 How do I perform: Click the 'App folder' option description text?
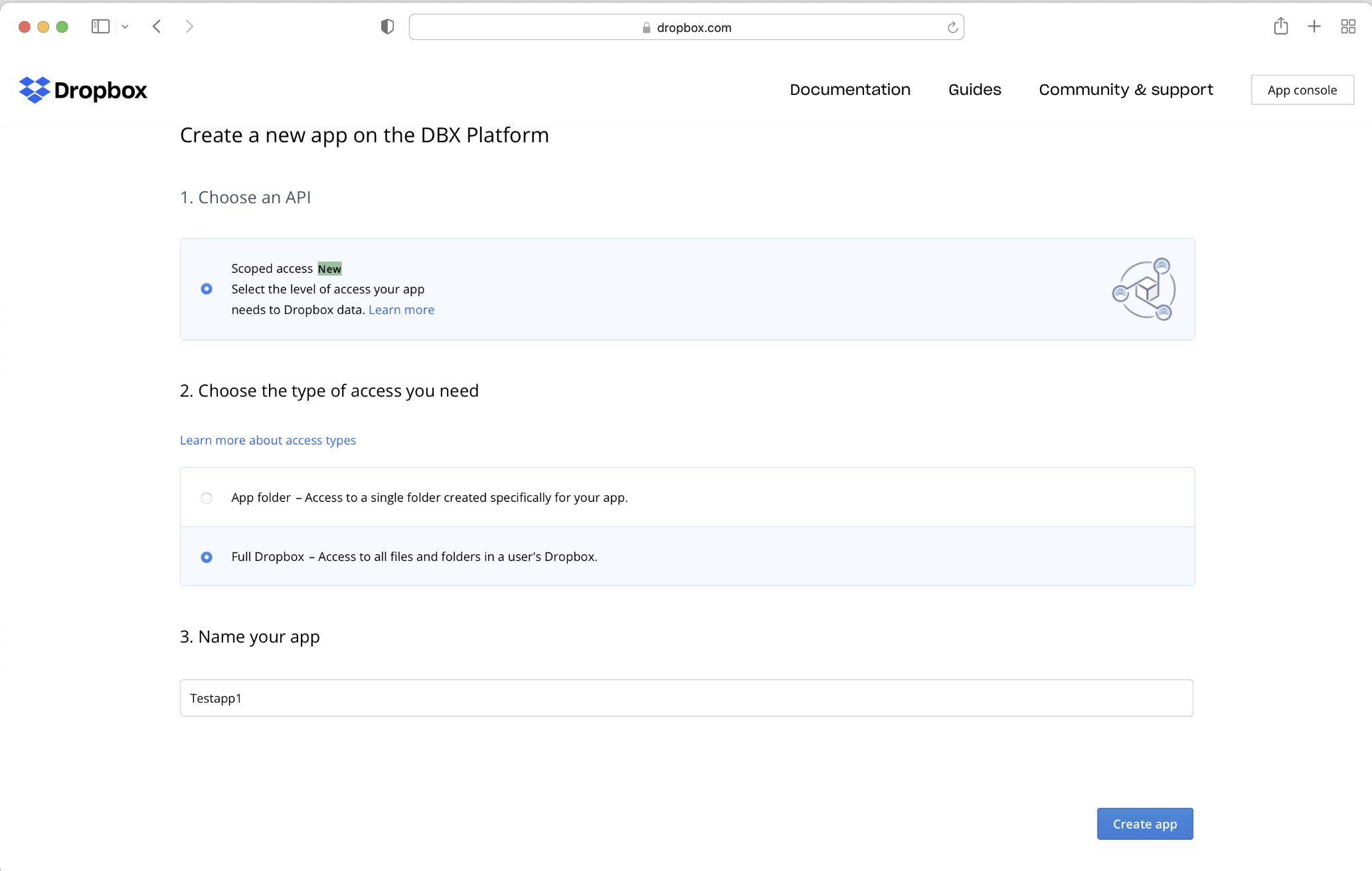tap(430, 497)
